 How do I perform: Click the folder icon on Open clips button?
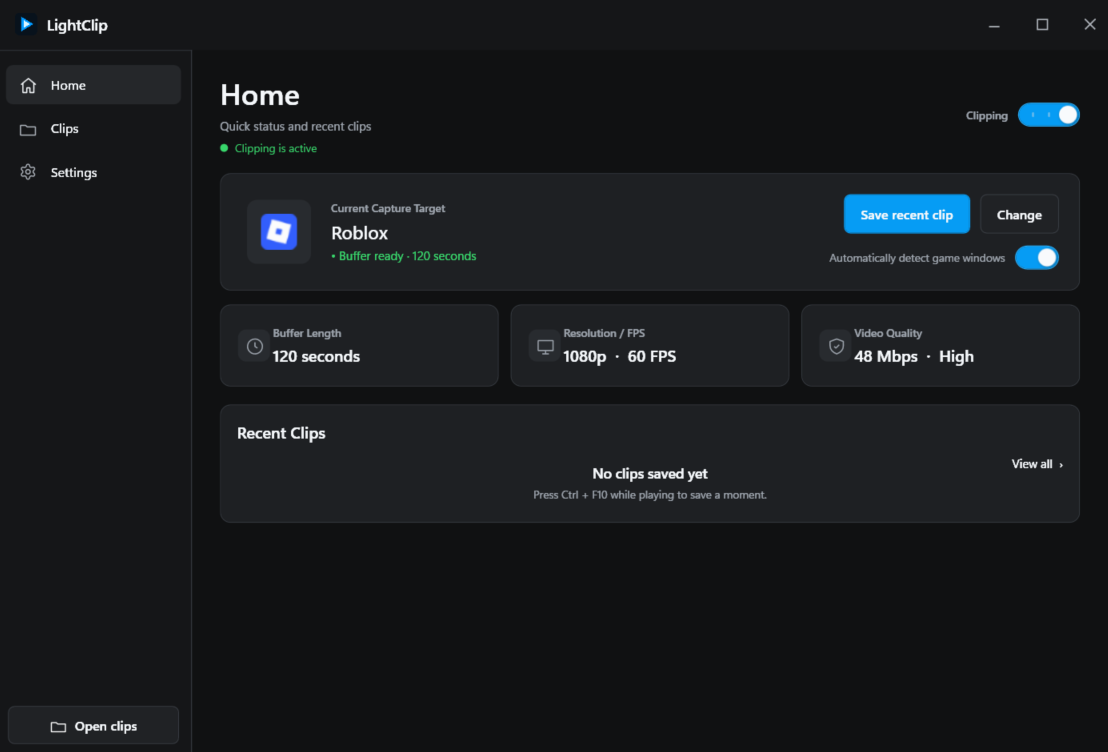tap(59, 727)
